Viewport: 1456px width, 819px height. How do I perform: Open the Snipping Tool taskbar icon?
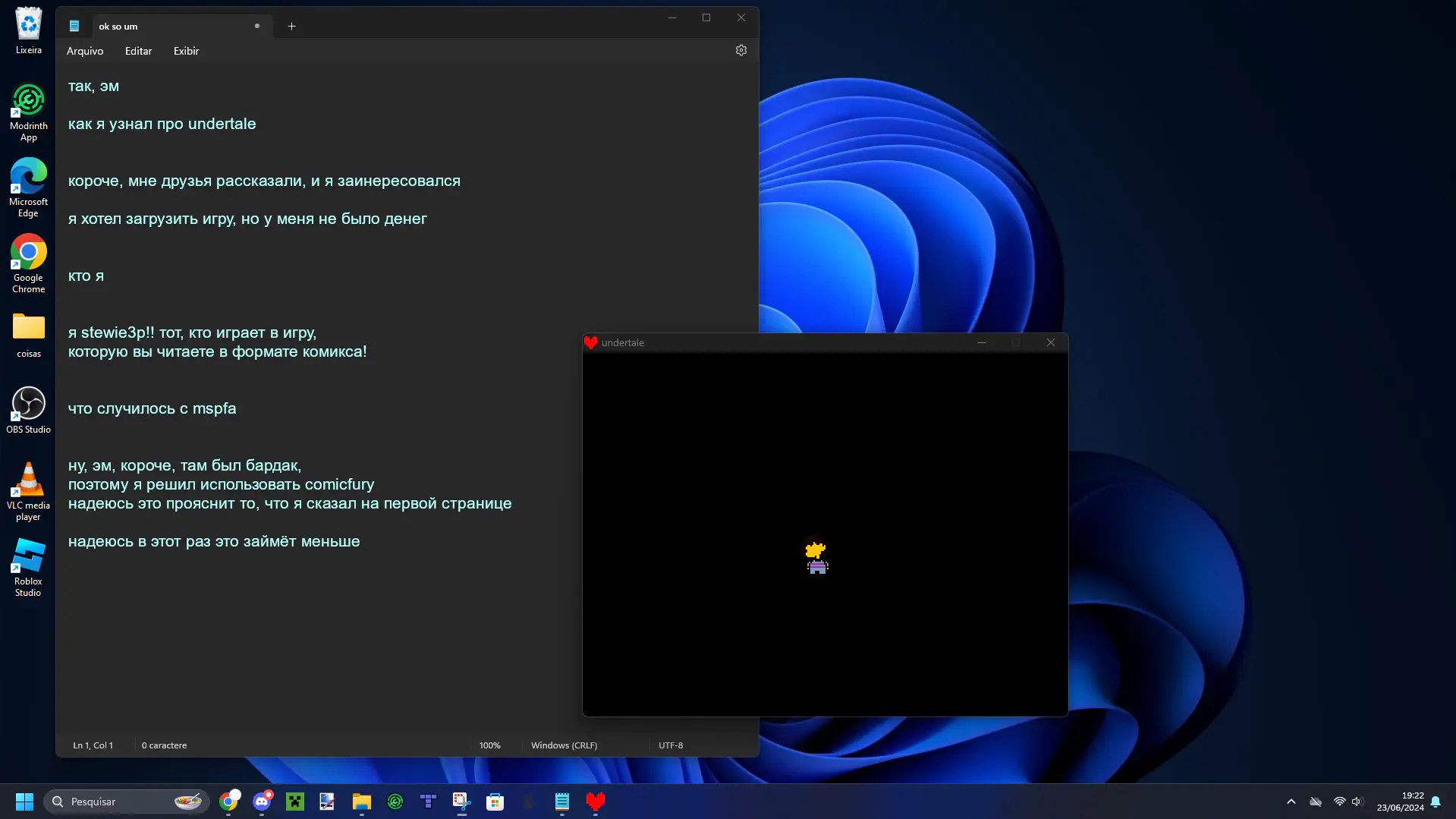click(462, 802)
